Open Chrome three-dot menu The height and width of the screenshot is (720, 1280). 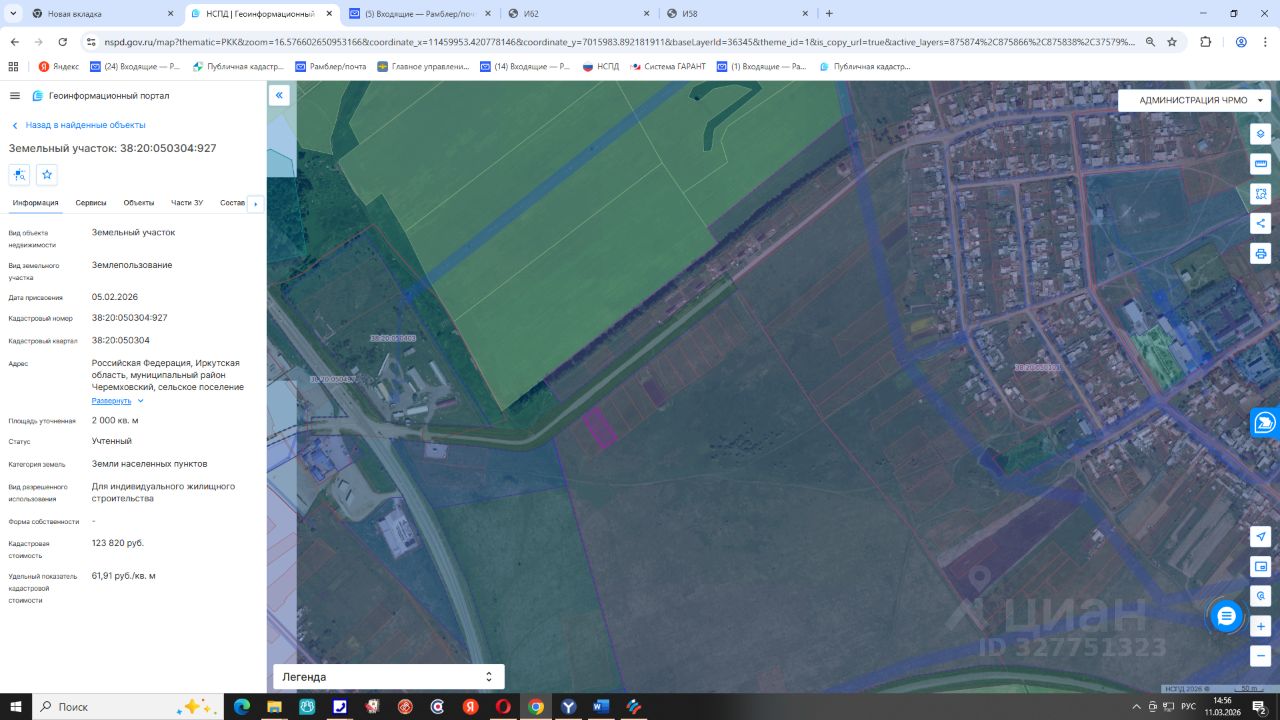1266,42
